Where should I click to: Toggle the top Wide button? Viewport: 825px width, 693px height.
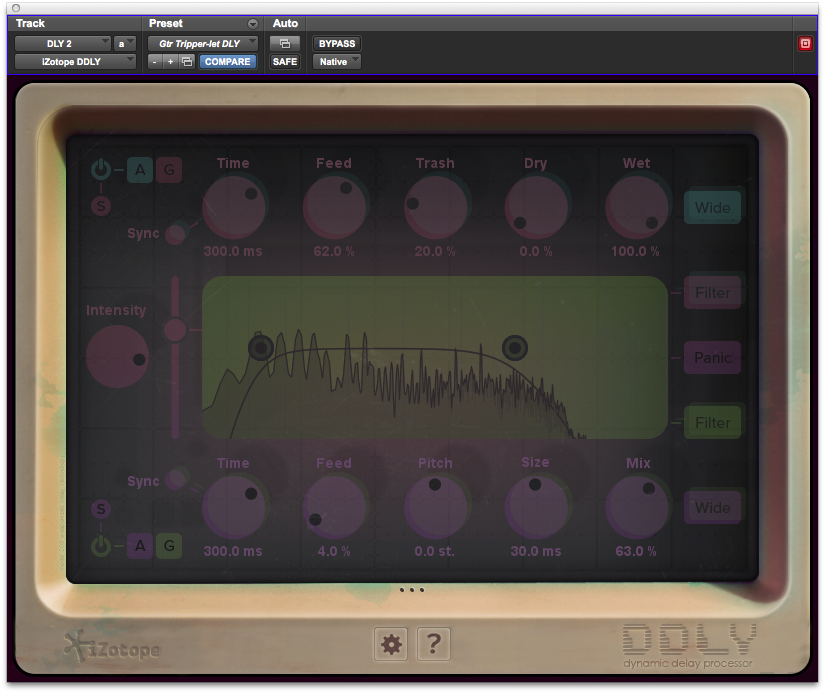pyautogui.click(x=712, y=208)
